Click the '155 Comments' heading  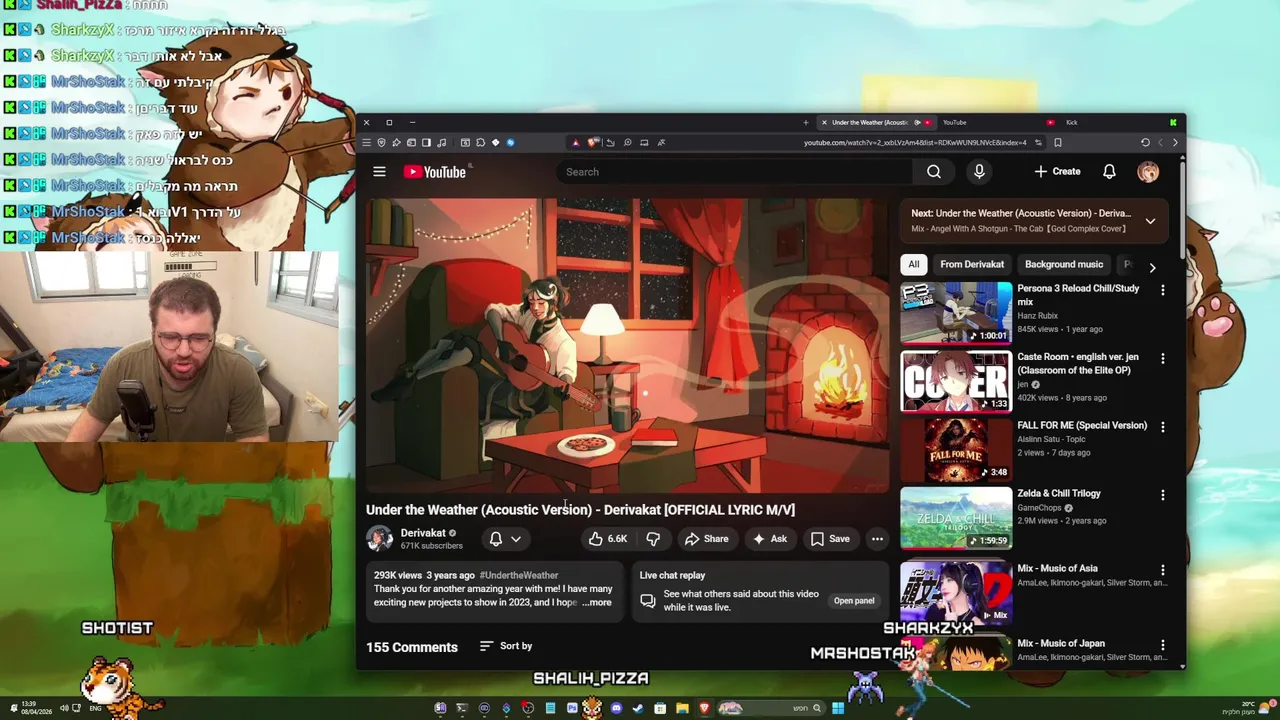412,647
